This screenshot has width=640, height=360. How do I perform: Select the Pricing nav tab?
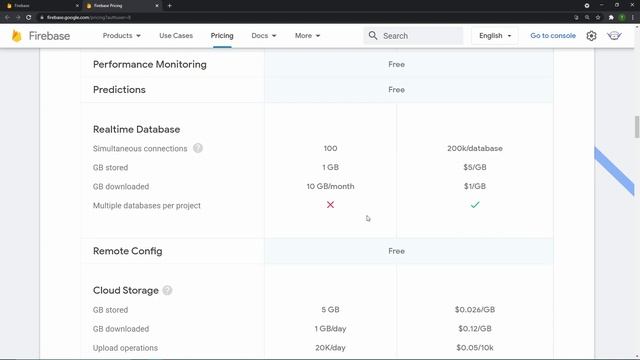pyautogui.click(x=222, y=36)
